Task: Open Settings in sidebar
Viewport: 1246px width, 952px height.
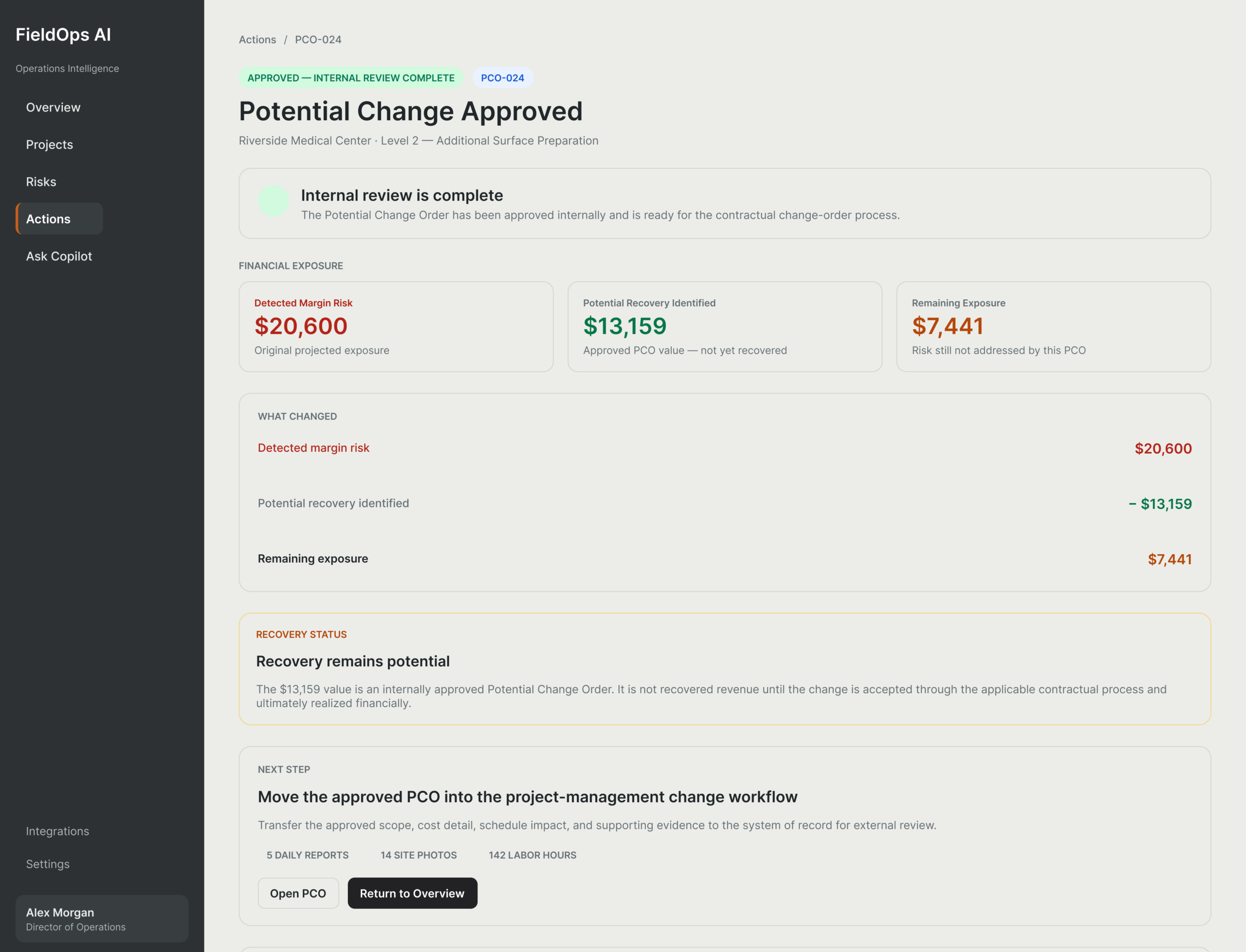Action: click(x=48, y=864)
